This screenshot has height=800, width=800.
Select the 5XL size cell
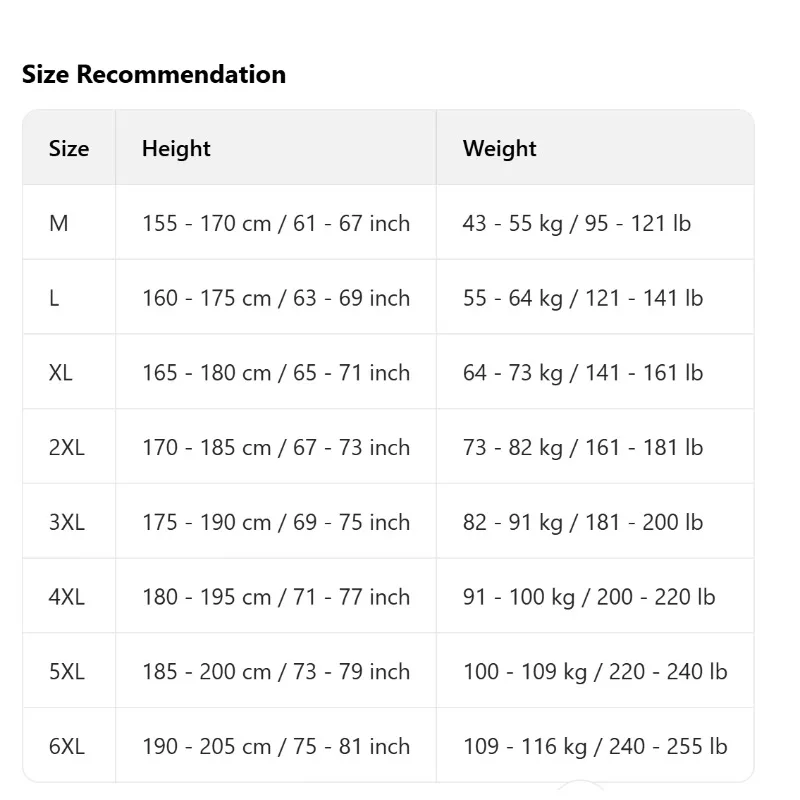click(x=67, y=671)
